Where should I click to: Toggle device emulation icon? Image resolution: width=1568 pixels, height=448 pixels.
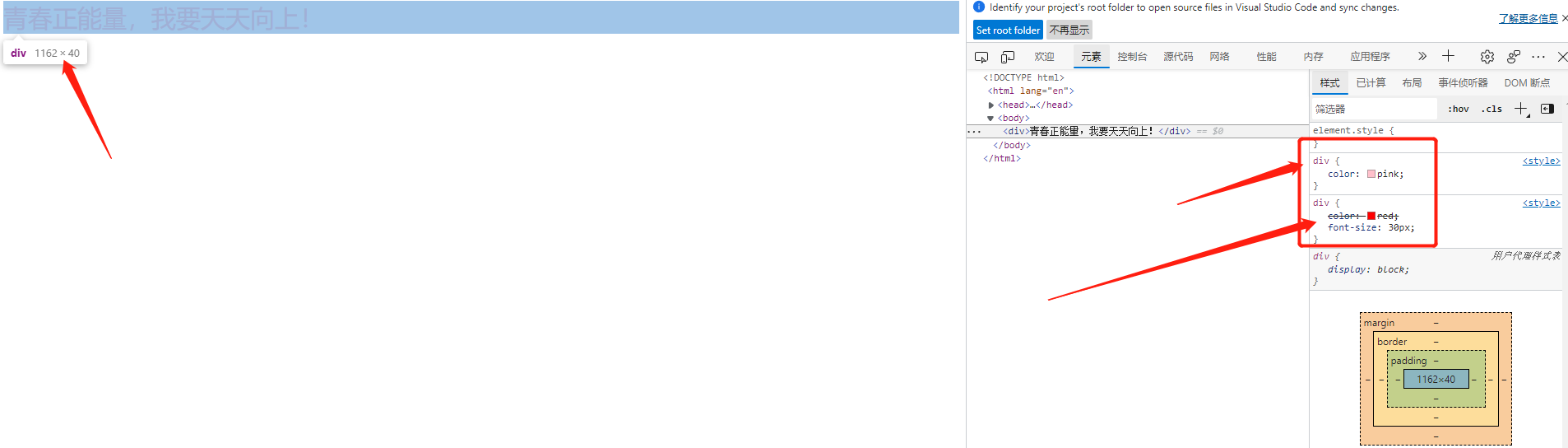(1008, 57)
